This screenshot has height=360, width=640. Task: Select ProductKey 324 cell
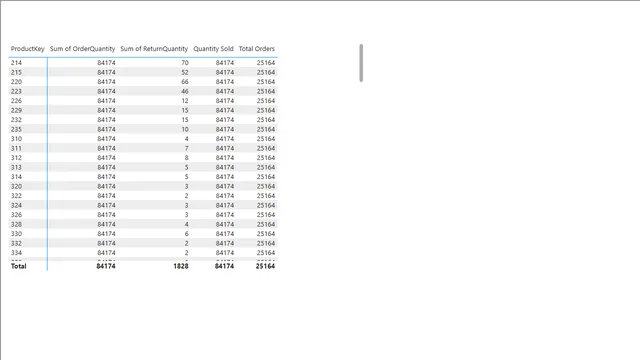16,205
